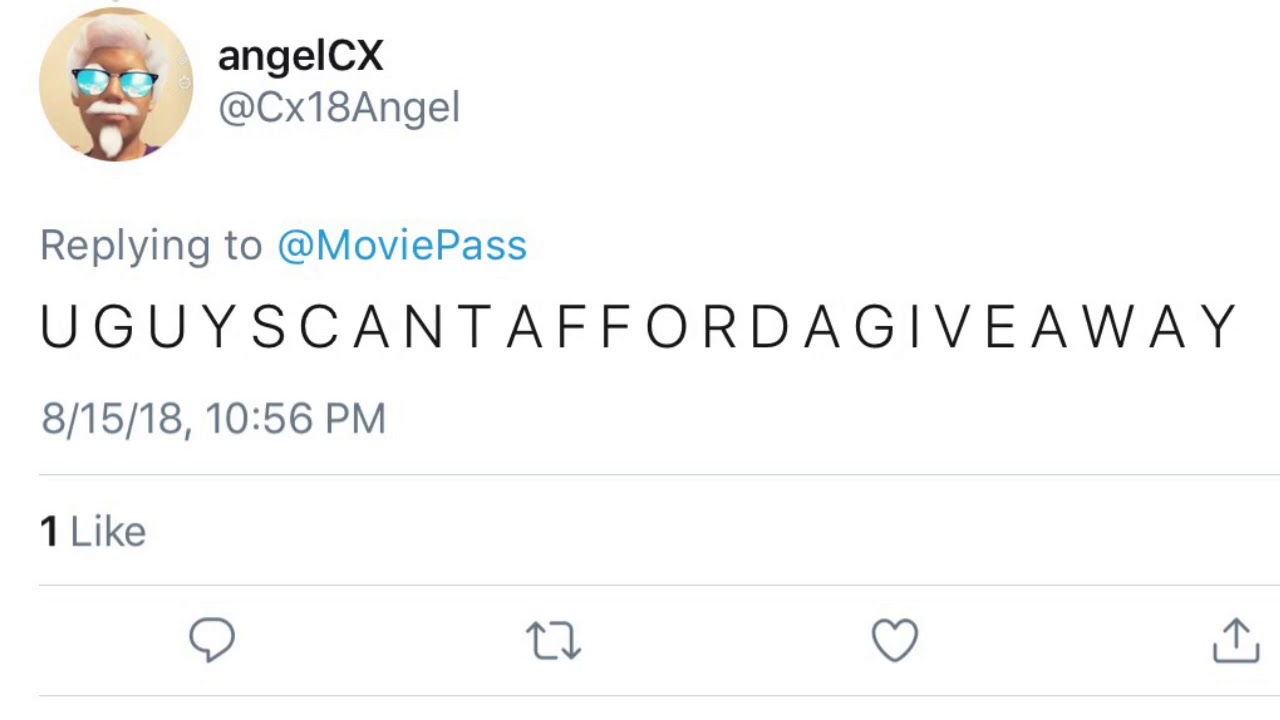Click the 10:56 PM time text
The width and height of the screenshot is (1280, 720).
[296, 419]
